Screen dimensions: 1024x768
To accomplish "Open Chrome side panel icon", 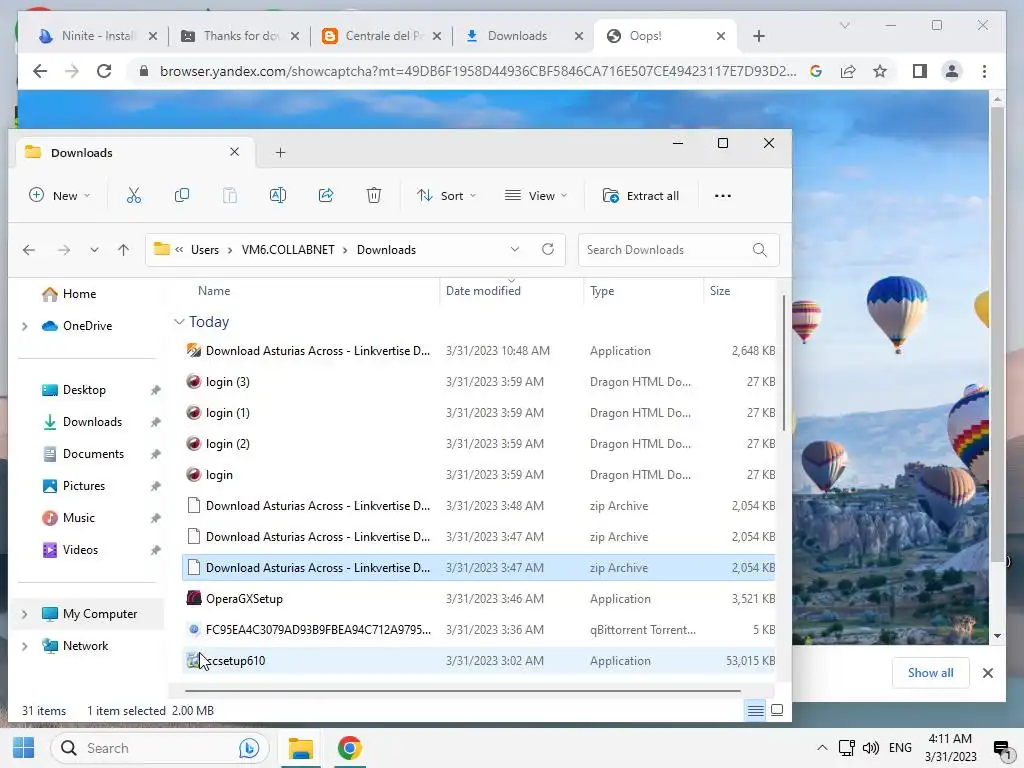I will 920,71.
